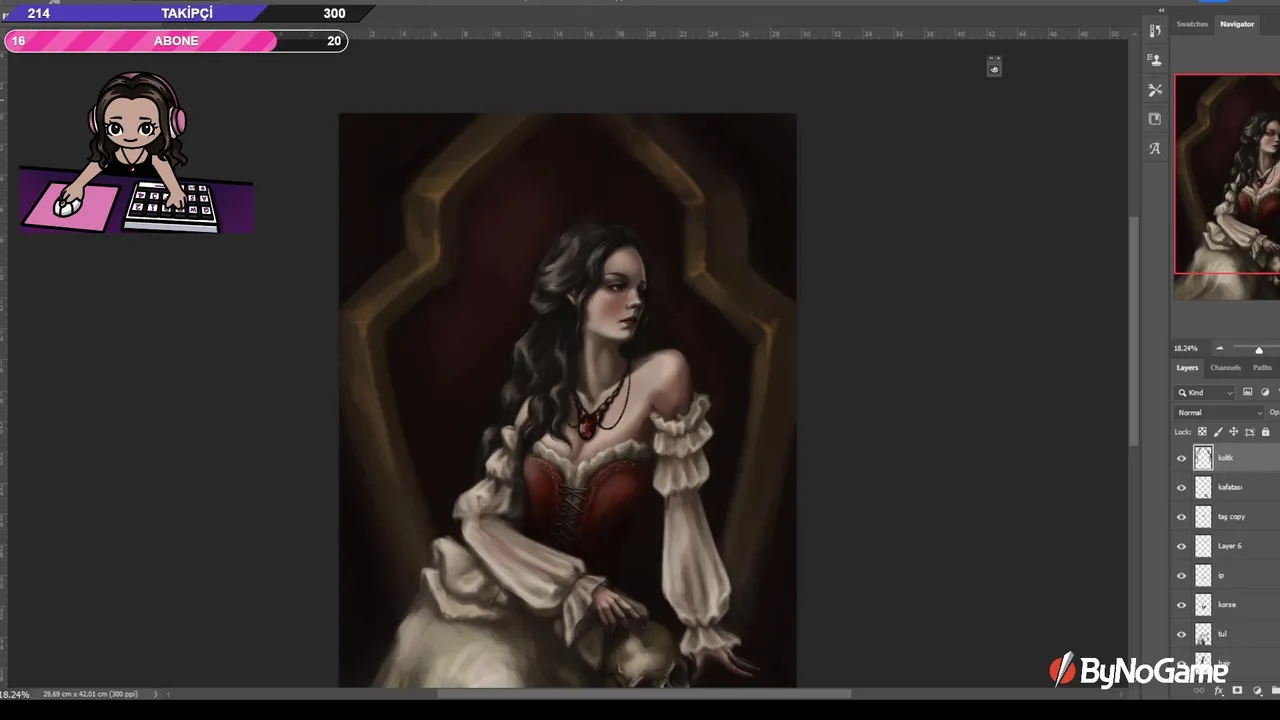Click the horizontal canvas scrollbar
Image resolution: width=1280 pixels, height=720 pixels.
[x=644, y=694]
